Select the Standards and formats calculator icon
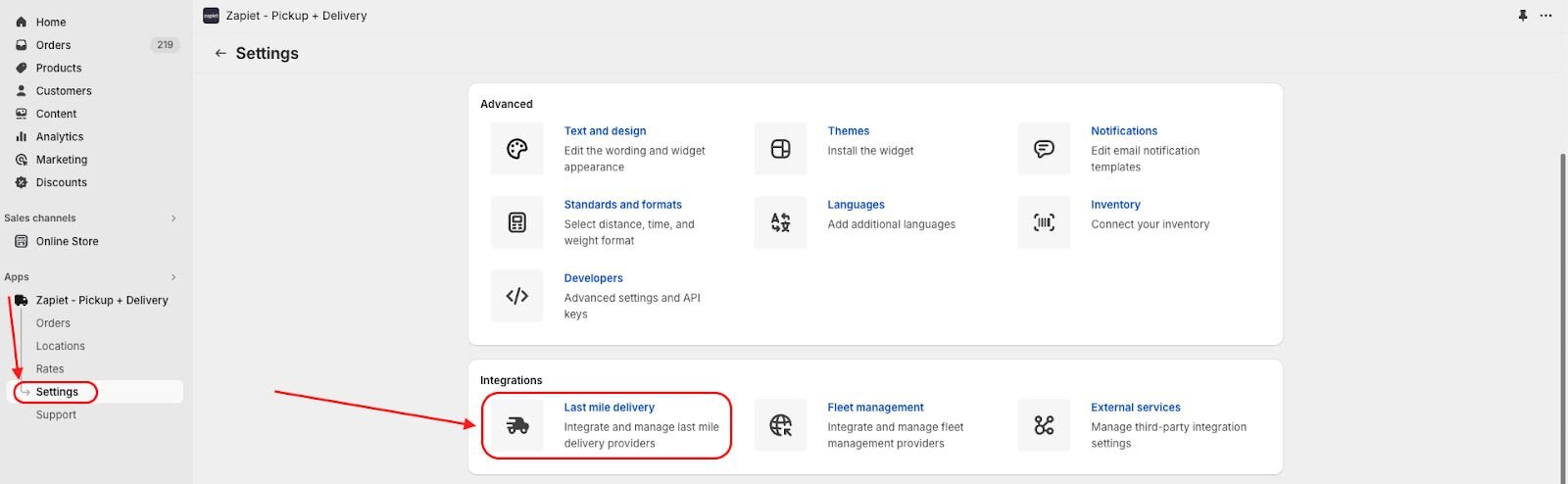 pyautogui.click(x=516, y=222)
